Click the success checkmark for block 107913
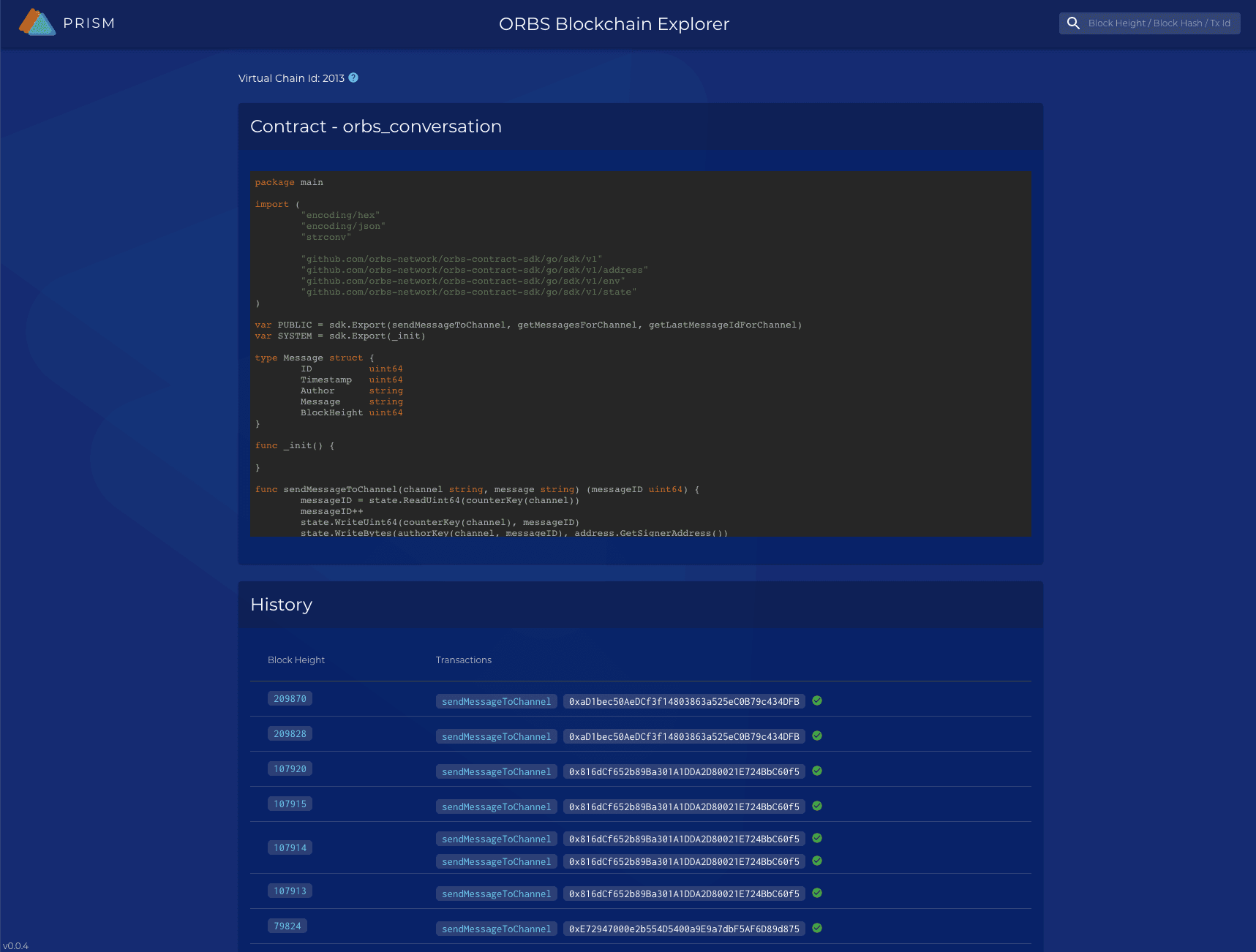 (817, 893)
